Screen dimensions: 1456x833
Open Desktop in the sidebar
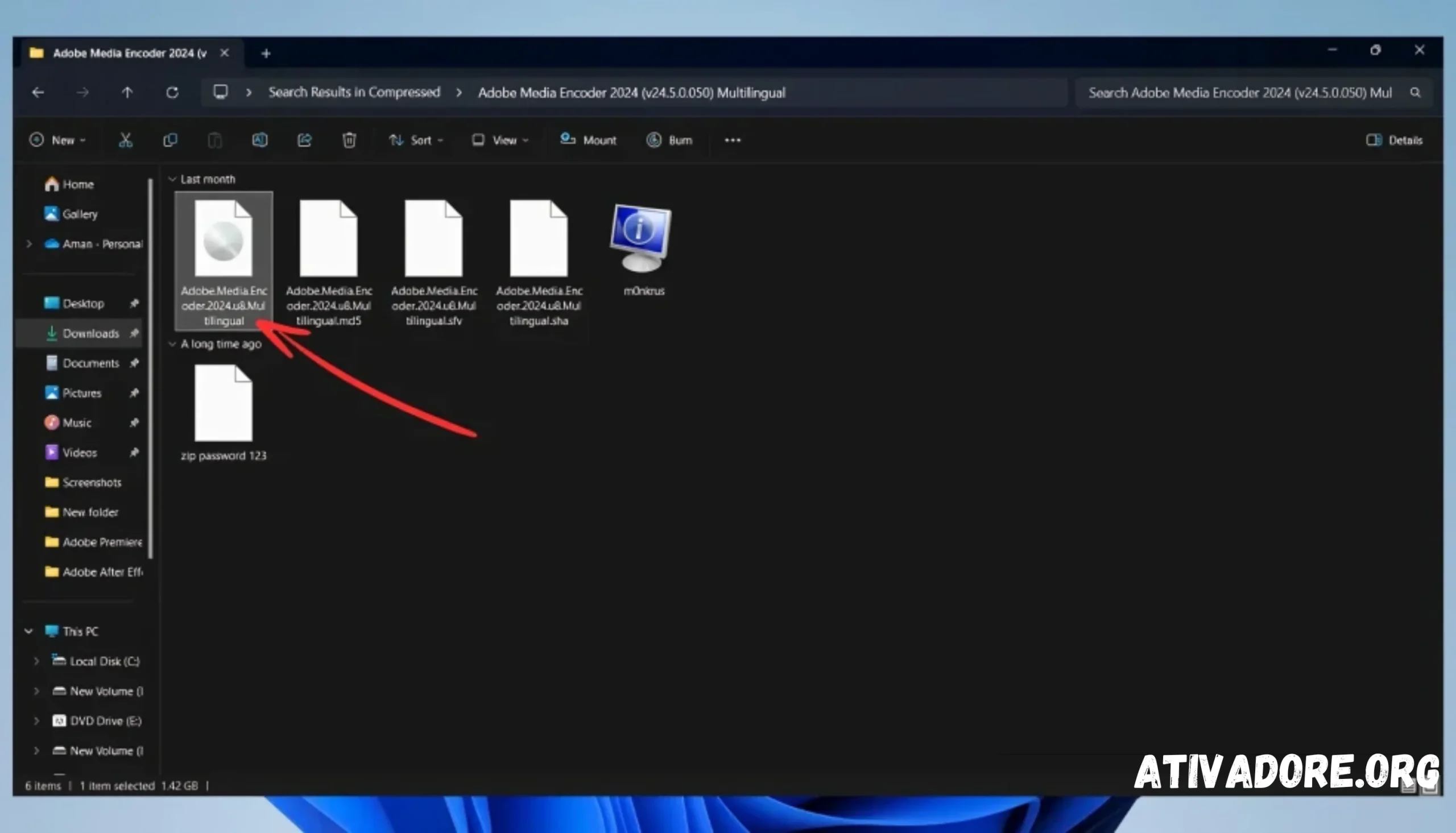(75, 303)
